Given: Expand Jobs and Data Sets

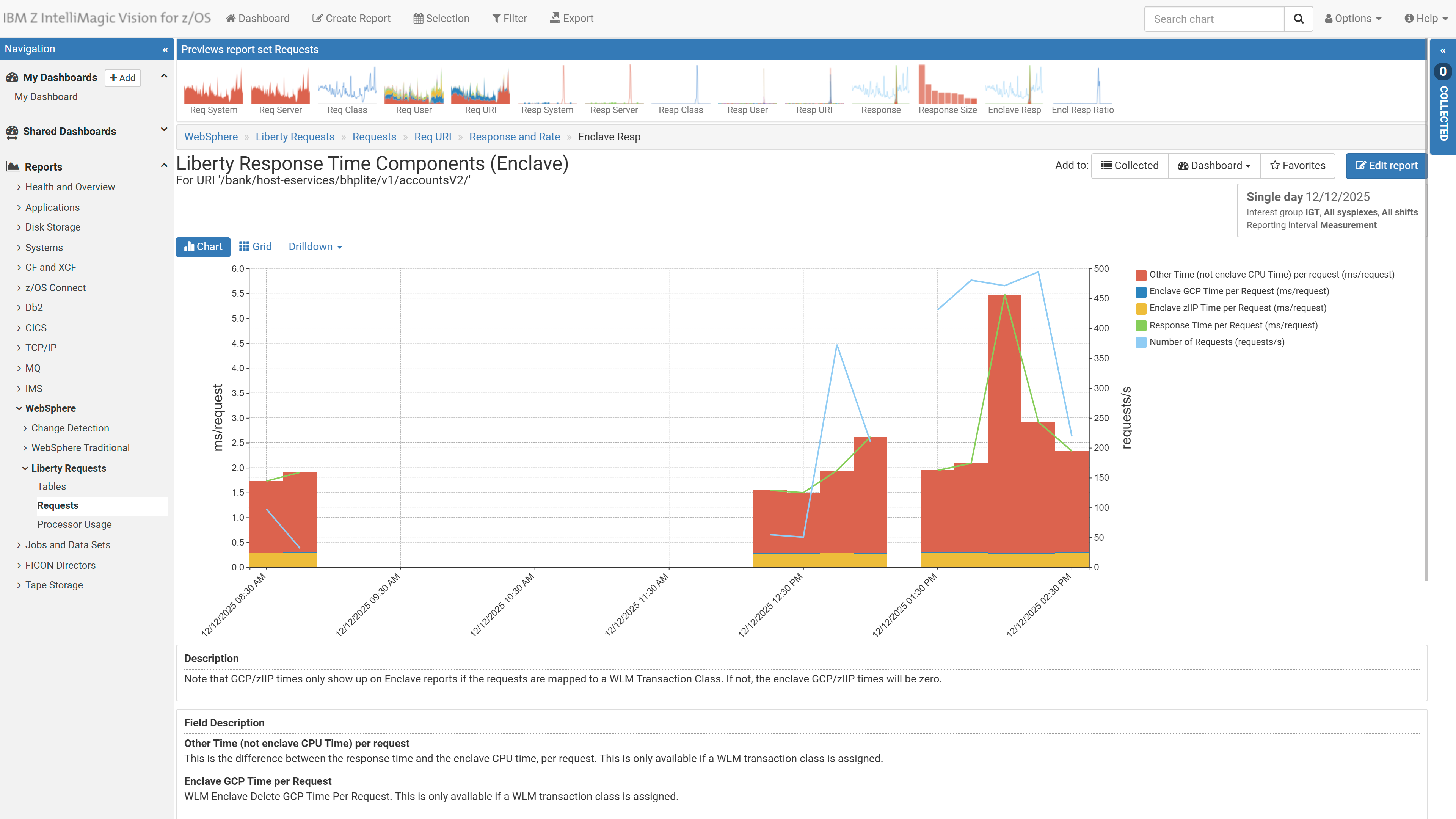Looking at the screenshot, I should pos(67,545).
